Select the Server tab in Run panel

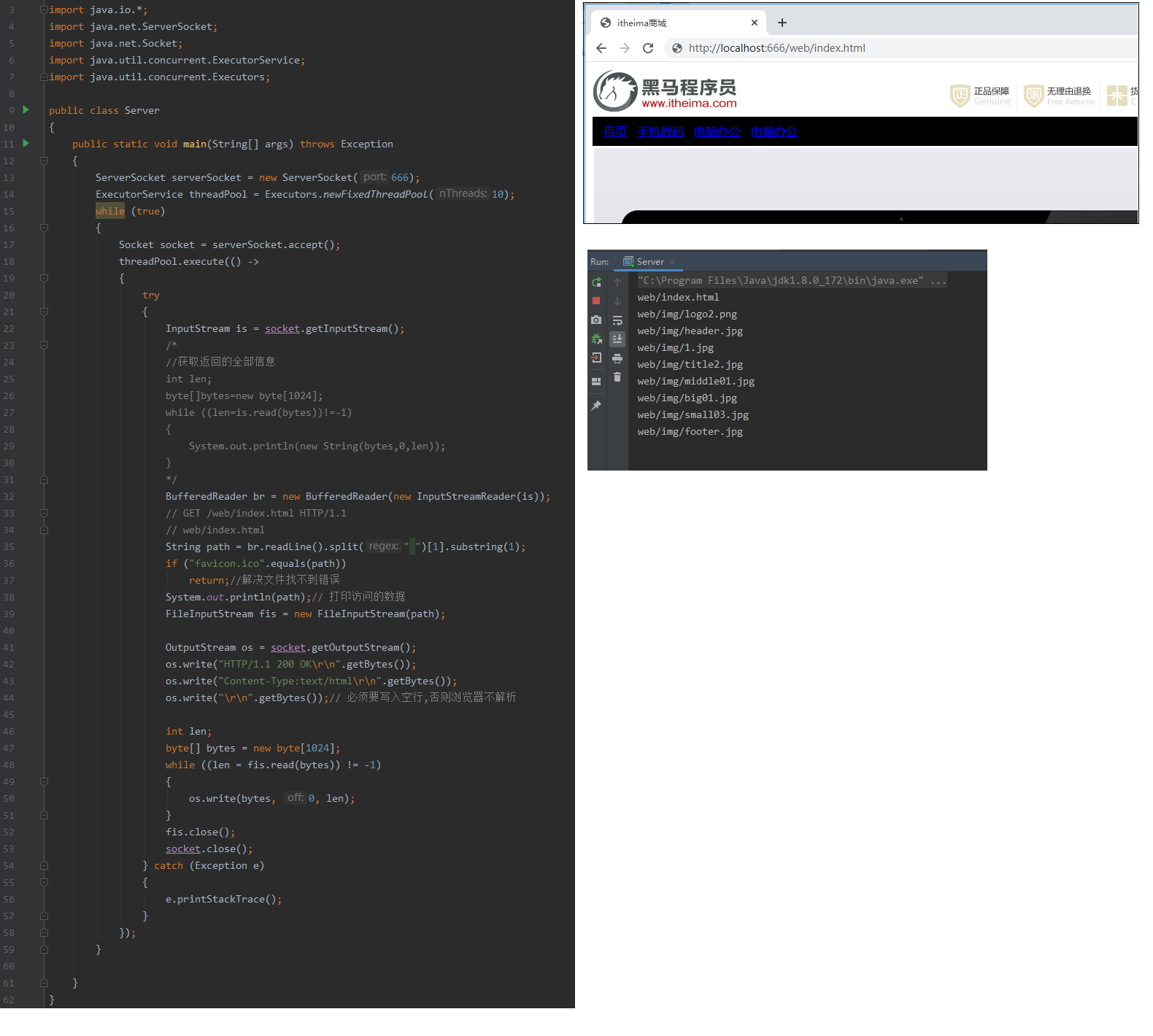pyautogui.click(x=649, y=262)
